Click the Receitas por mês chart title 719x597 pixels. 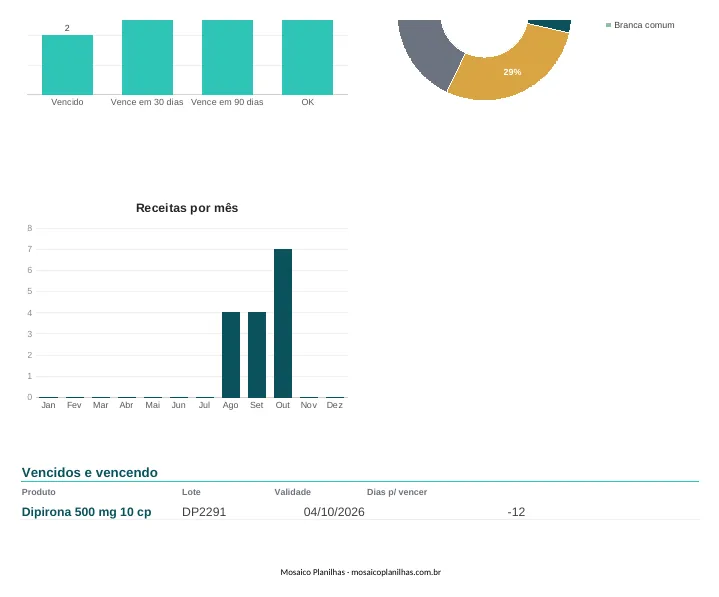[187, 208]
